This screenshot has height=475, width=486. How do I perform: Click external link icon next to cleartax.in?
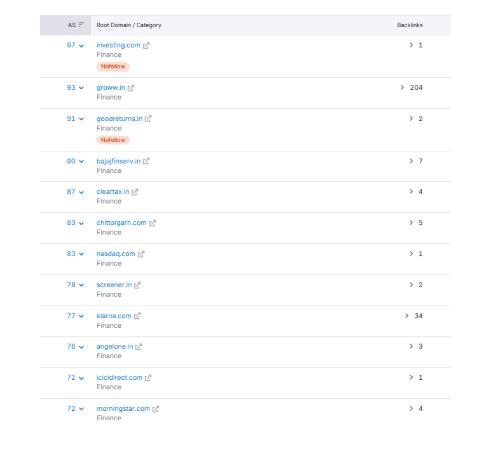134,192
